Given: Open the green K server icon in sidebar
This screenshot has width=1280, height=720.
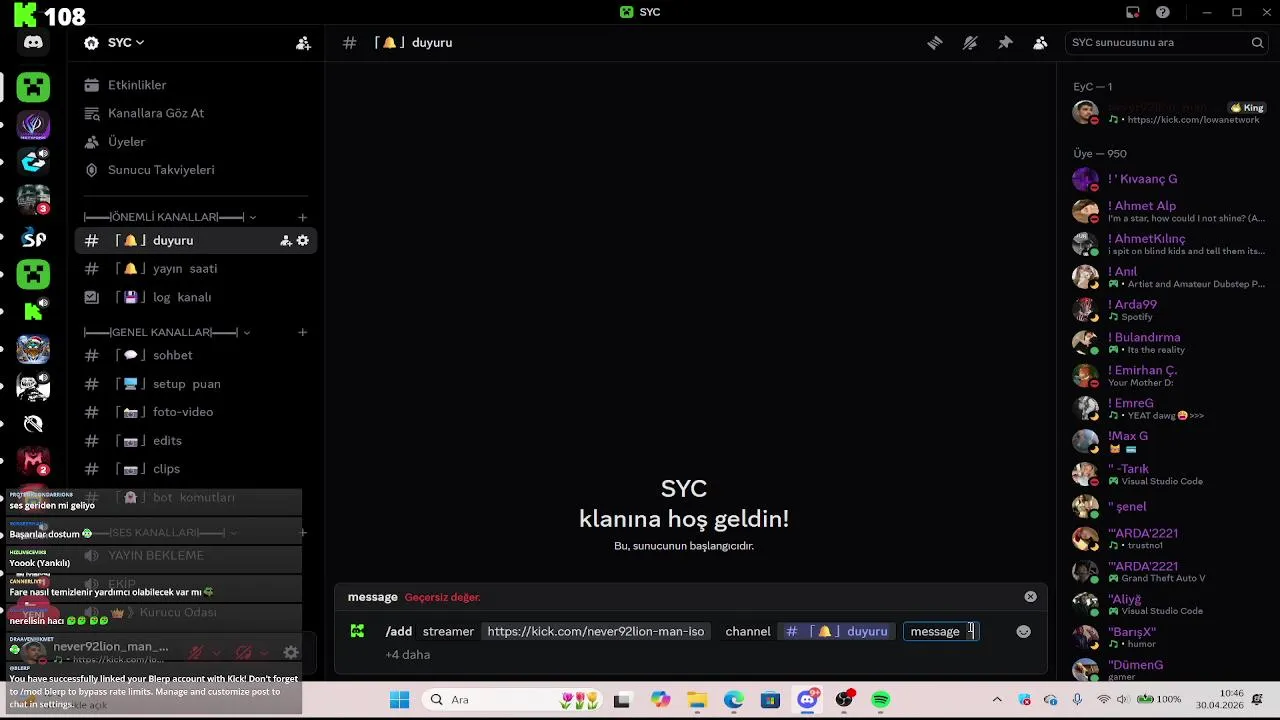Looking at the screenshot, I should coord(33,312).
